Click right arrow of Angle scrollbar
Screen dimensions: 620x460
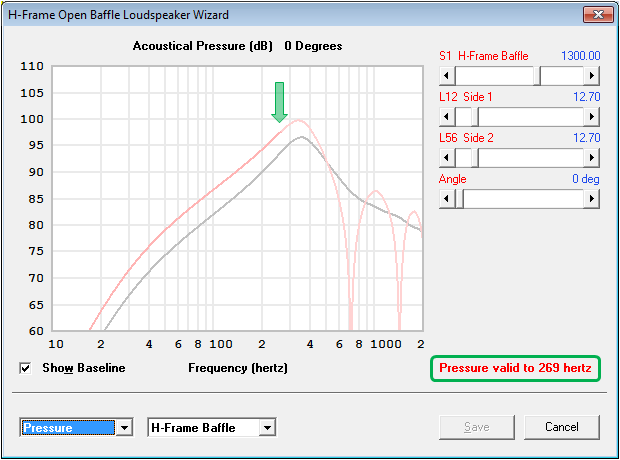click(x=592, y=199)
